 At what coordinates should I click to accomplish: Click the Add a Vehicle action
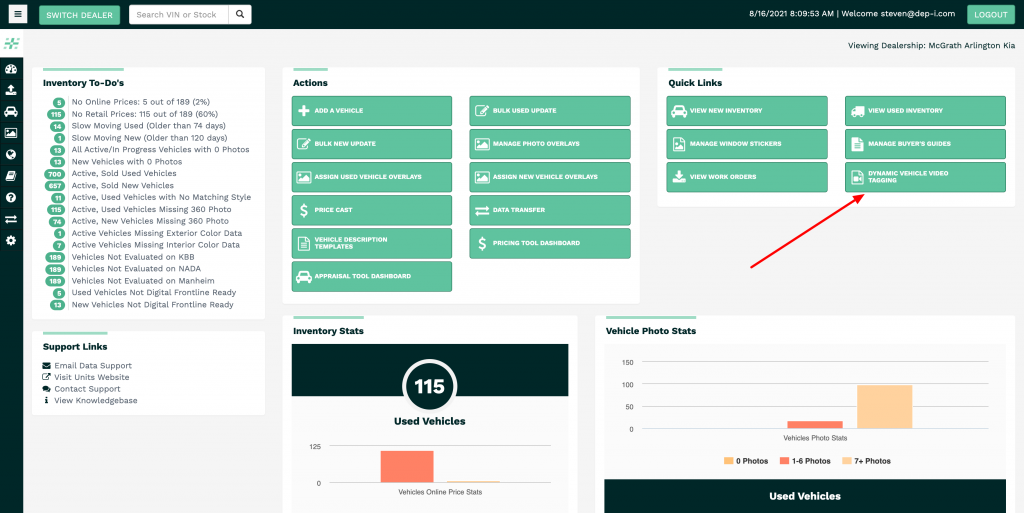(371, 111)
